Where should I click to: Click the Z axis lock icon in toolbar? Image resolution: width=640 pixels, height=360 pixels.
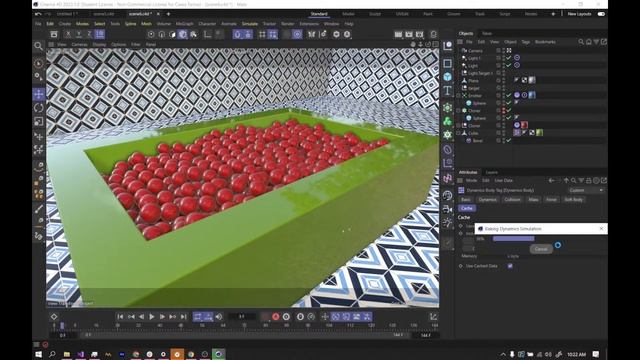click(89, 34)
